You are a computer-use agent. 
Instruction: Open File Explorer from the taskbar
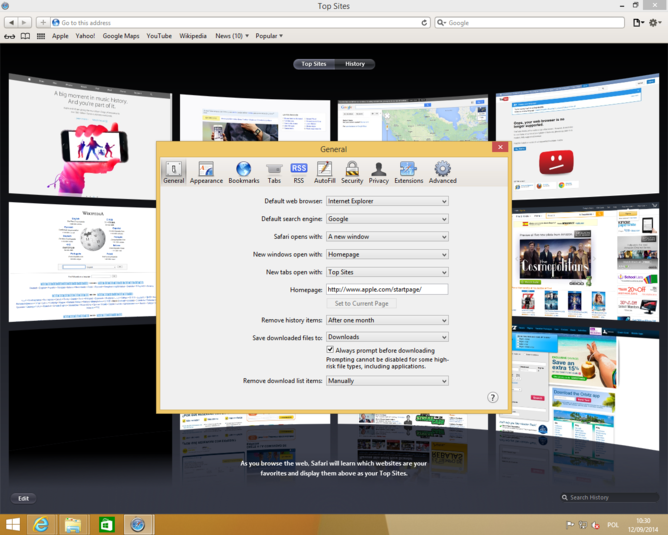[x=73, y=524]
